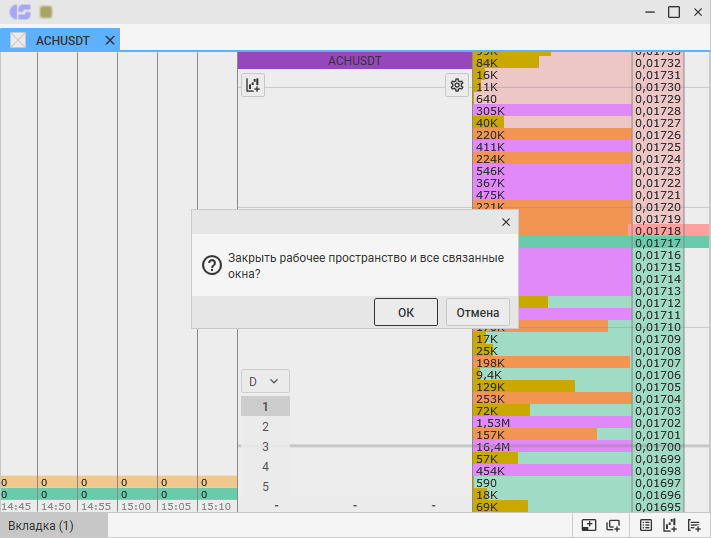Open the gear settings of ACHUSDT panel
711x538 pixels.
click(x=457, y=85)
